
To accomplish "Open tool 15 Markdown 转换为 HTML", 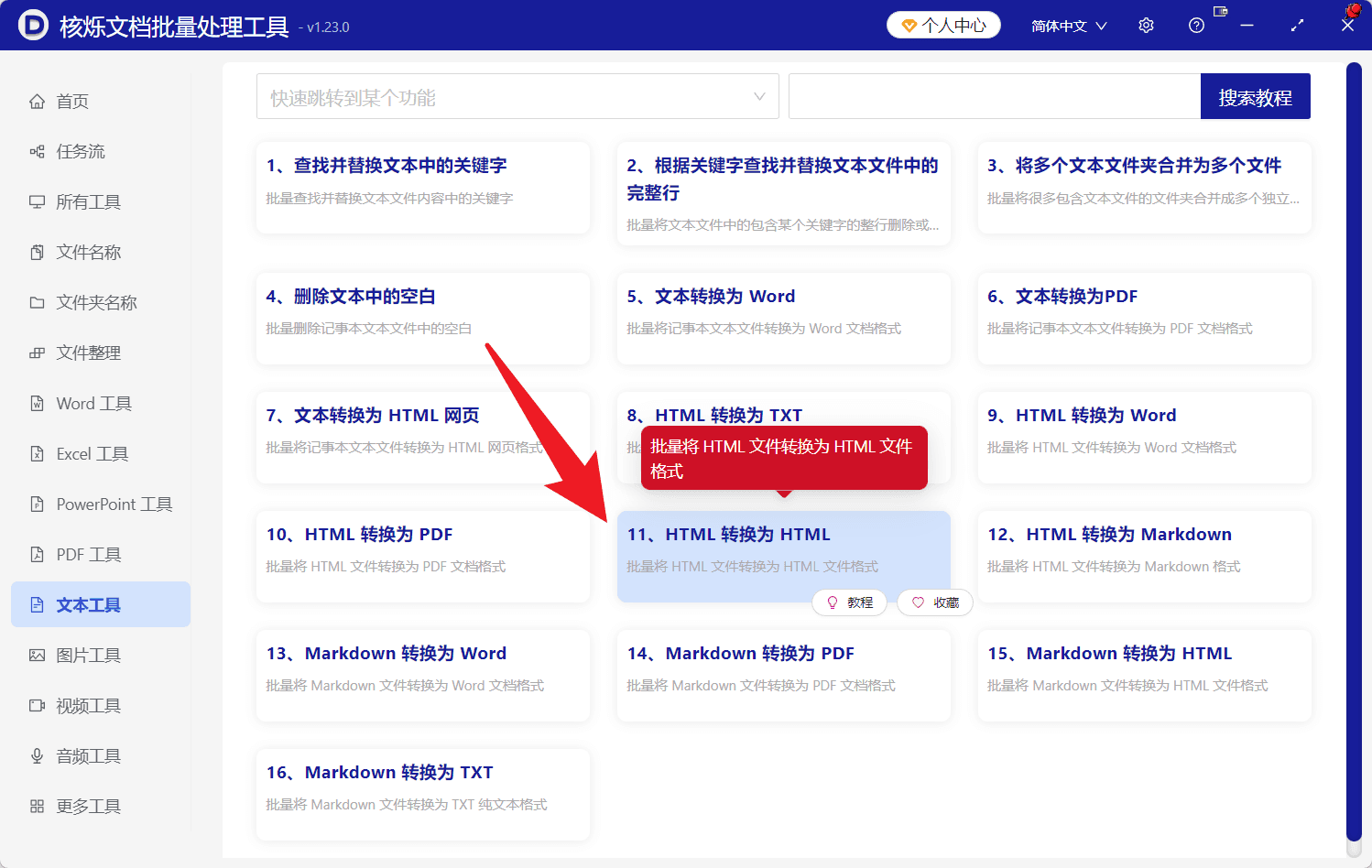I will [1145, 676].
